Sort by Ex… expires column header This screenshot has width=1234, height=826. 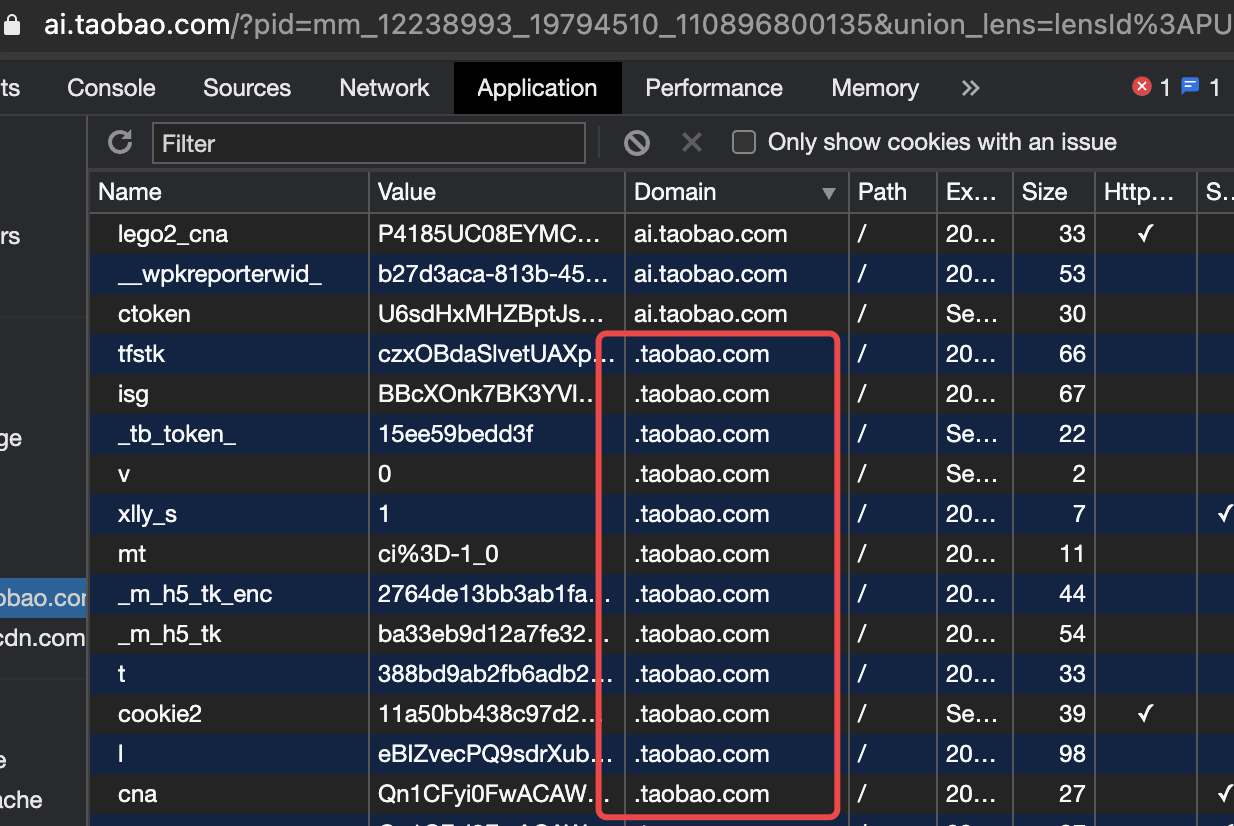coord(974,192)
